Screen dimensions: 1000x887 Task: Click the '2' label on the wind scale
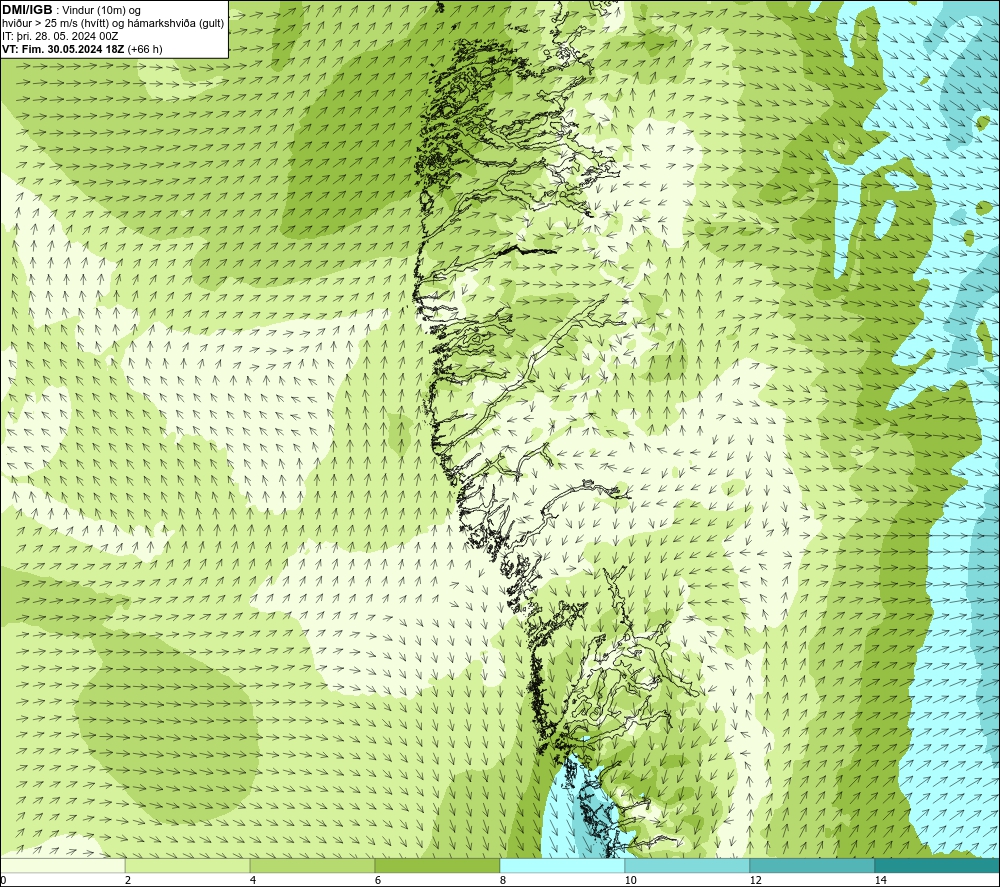(128, 880)
